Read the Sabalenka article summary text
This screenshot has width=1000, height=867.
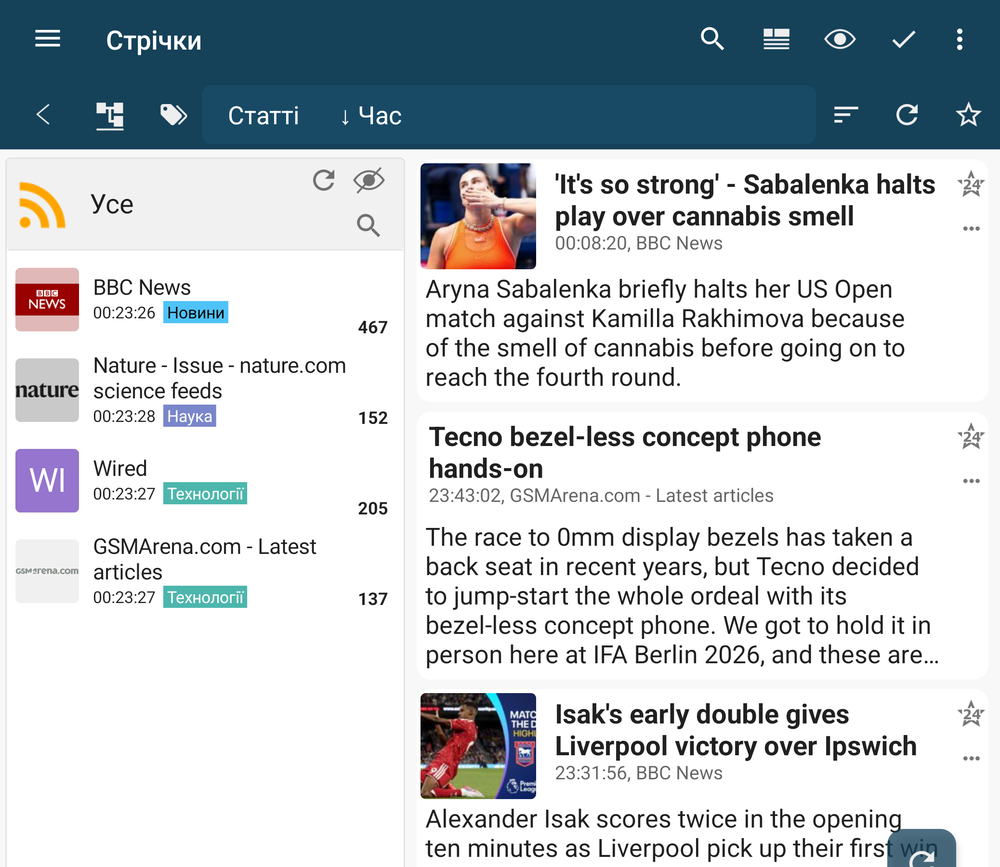pyautogui.click(x=665, y=333)
